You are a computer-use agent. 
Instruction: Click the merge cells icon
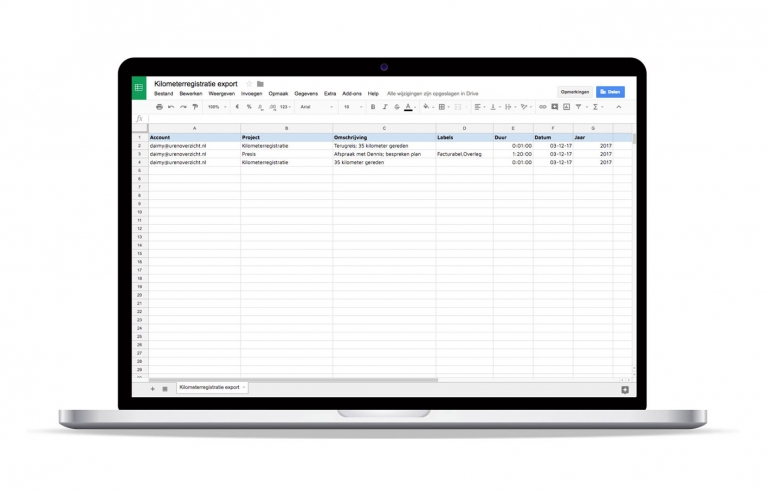(x=459, y=107)
